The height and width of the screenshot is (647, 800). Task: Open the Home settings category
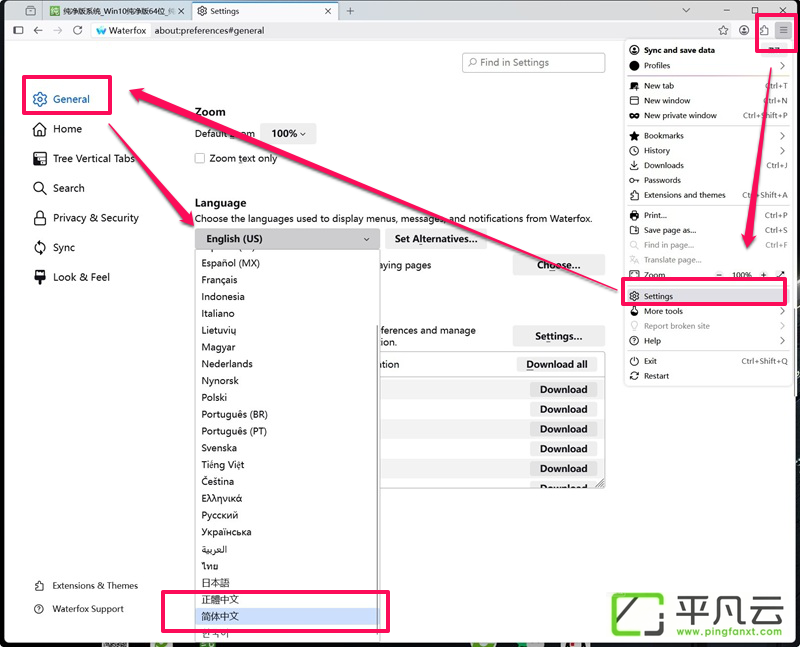57,129
